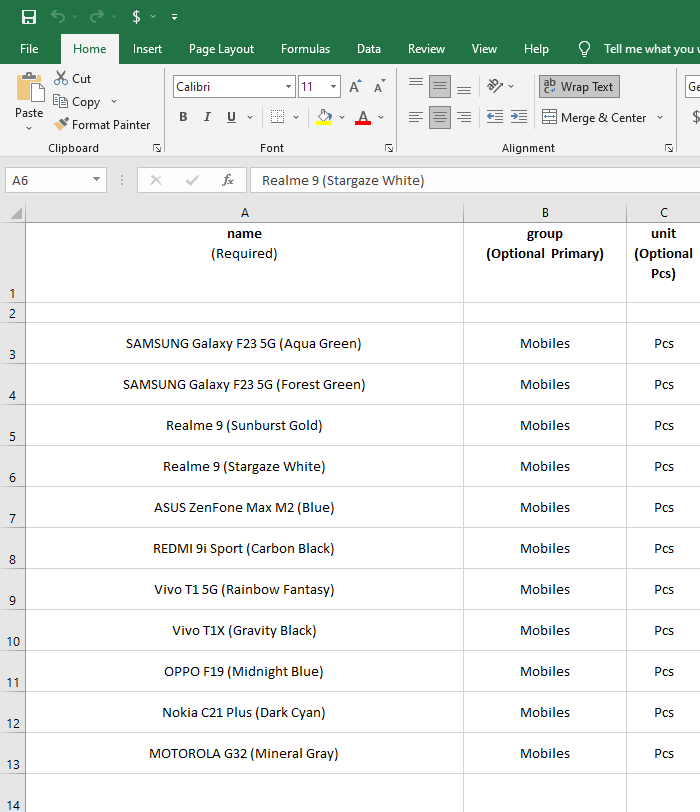Expand the fill color dropdown arrow
Image resolution: width=700 pixels, height=812 pixels.
pyautogui.click(x=342, y=117)
